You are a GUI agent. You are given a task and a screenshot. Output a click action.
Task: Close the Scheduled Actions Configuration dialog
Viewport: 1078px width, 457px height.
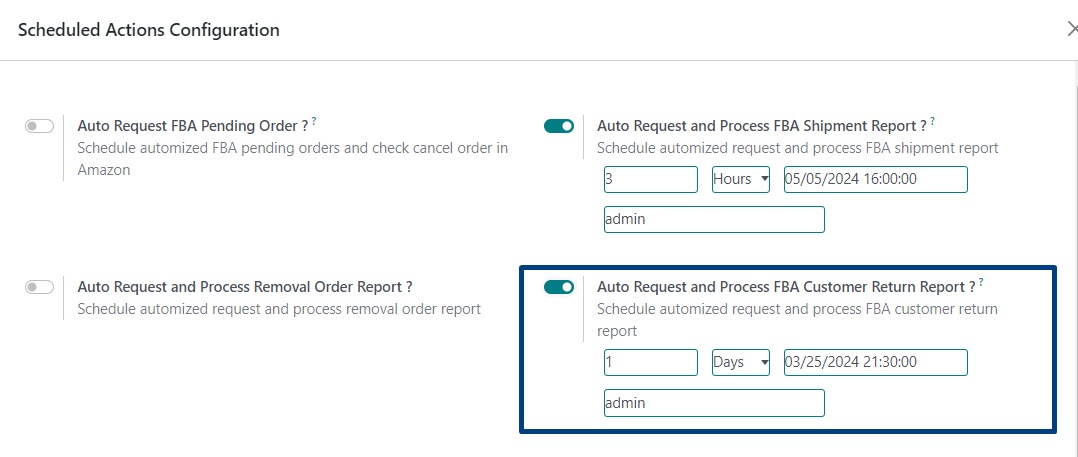pos(1072,30)
